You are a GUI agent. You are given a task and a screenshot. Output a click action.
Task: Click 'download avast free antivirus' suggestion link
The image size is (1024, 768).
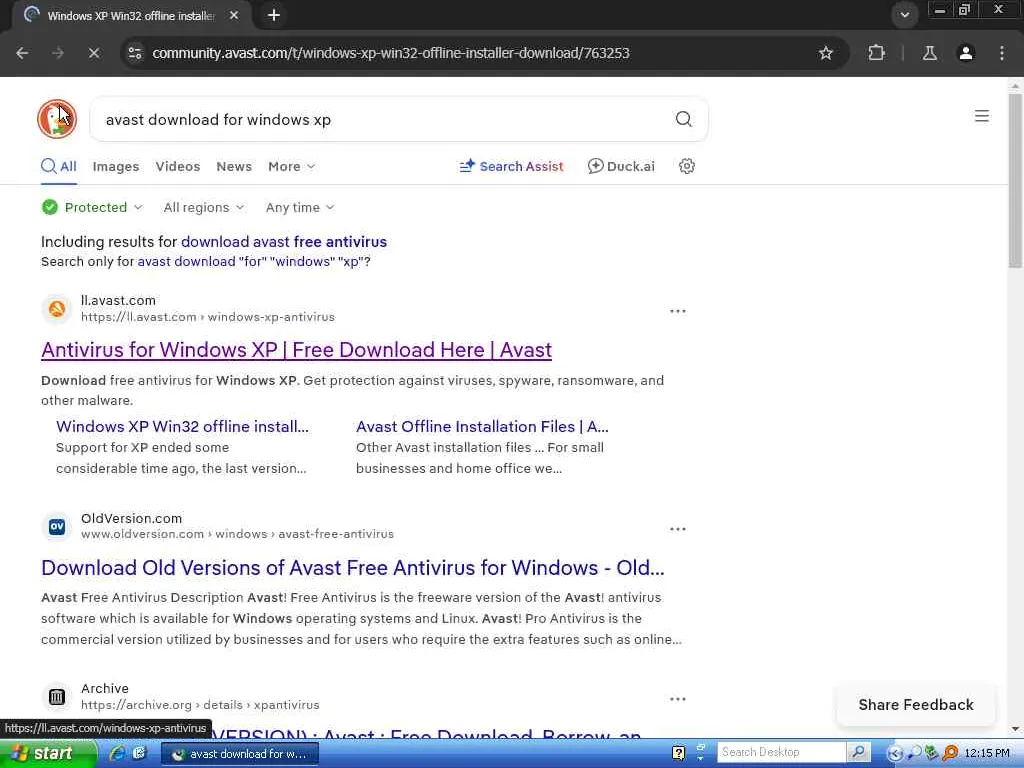(x=284, y=242)
